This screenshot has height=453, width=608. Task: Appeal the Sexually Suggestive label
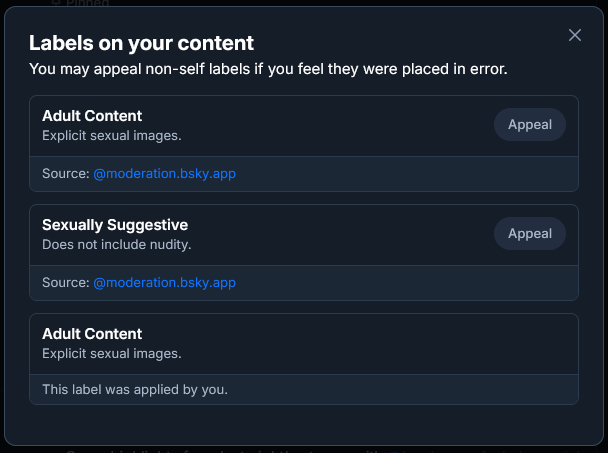[x=530, y=234]
